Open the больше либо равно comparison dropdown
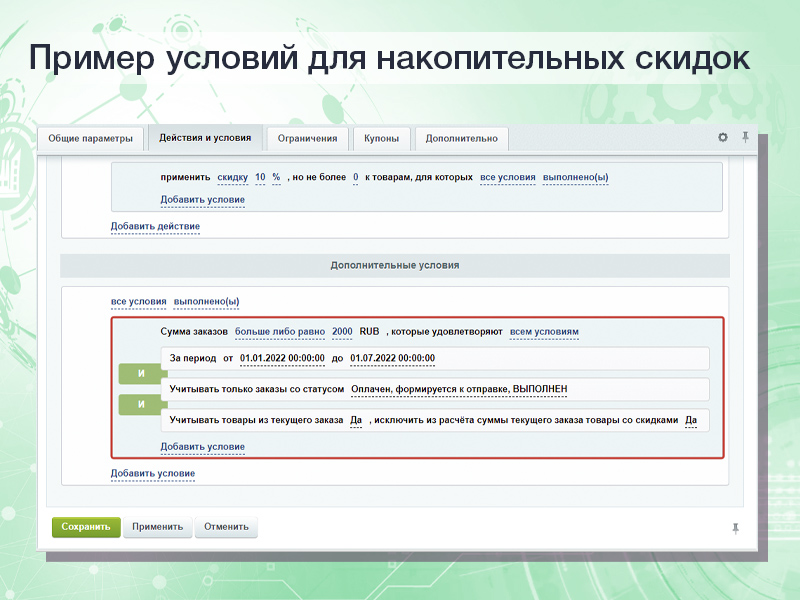 click(x=279, y=331)
